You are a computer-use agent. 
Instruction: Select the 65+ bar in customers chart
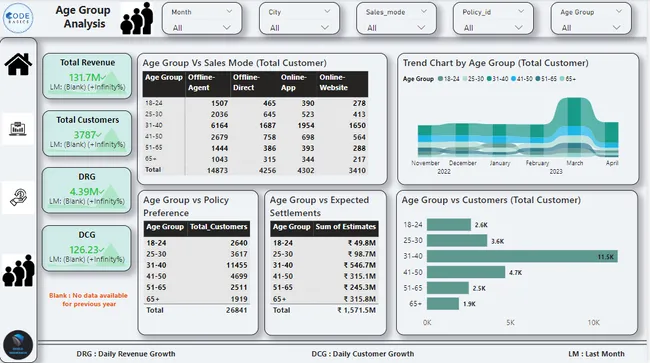[x=443, y=304]
